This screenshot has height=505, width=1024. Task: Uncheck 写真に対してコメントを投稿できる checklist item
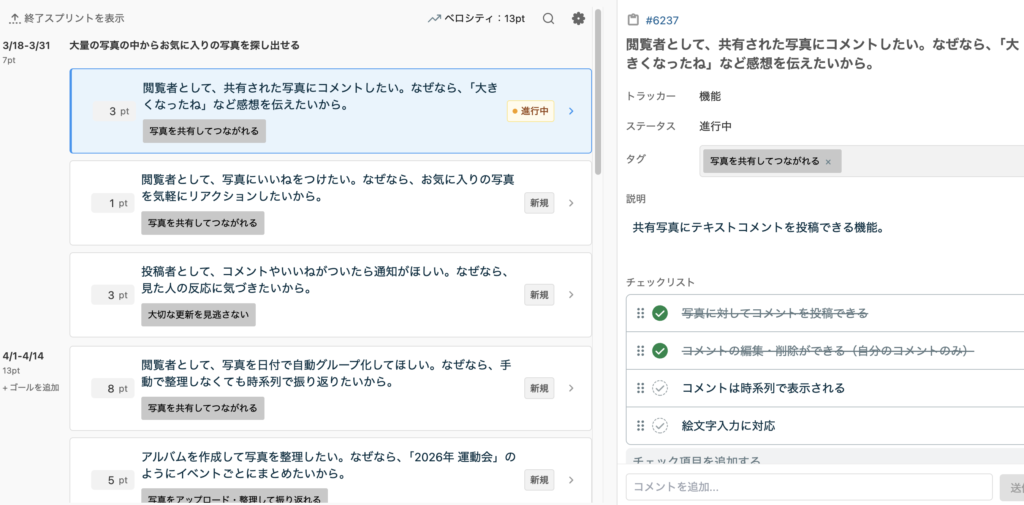click(660, 314)
